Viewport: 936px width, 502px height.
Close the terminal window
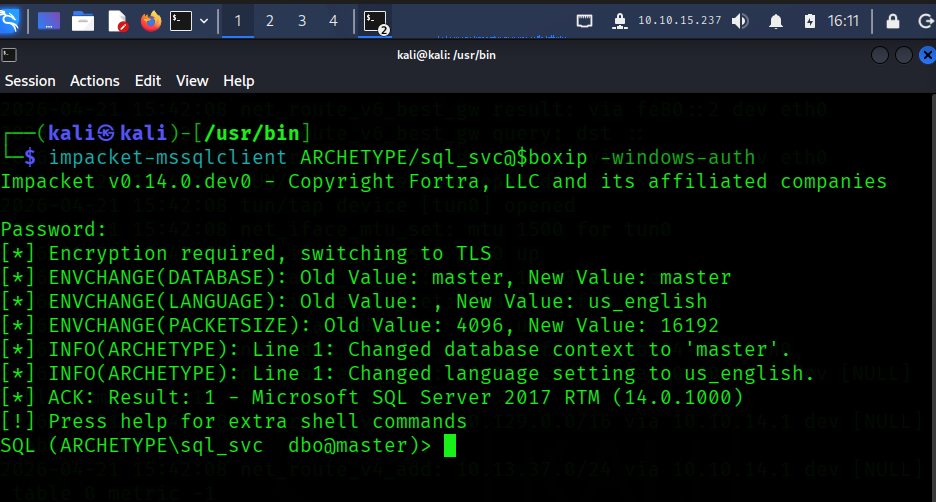927,56
